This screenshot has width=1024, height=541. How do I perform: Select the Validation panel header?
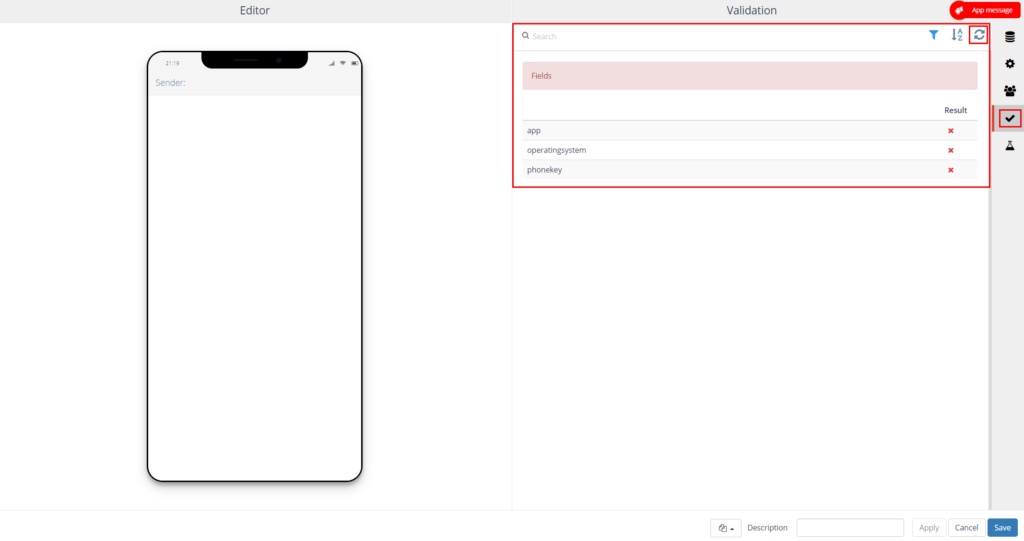tap(751, 10)
